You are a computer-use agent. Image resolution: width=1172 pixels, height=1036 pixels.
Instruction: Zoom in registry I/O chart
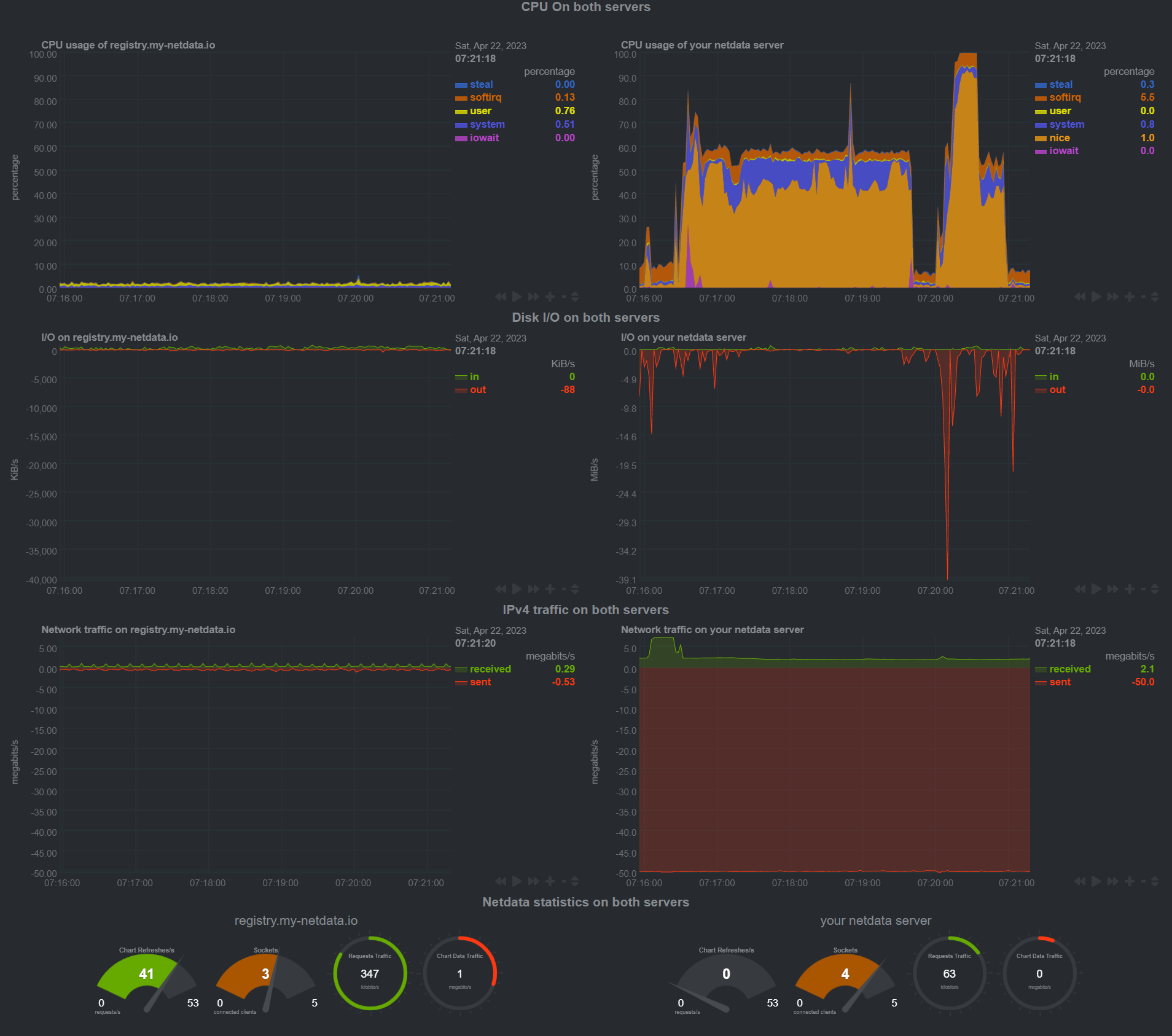tap(550, 589)
